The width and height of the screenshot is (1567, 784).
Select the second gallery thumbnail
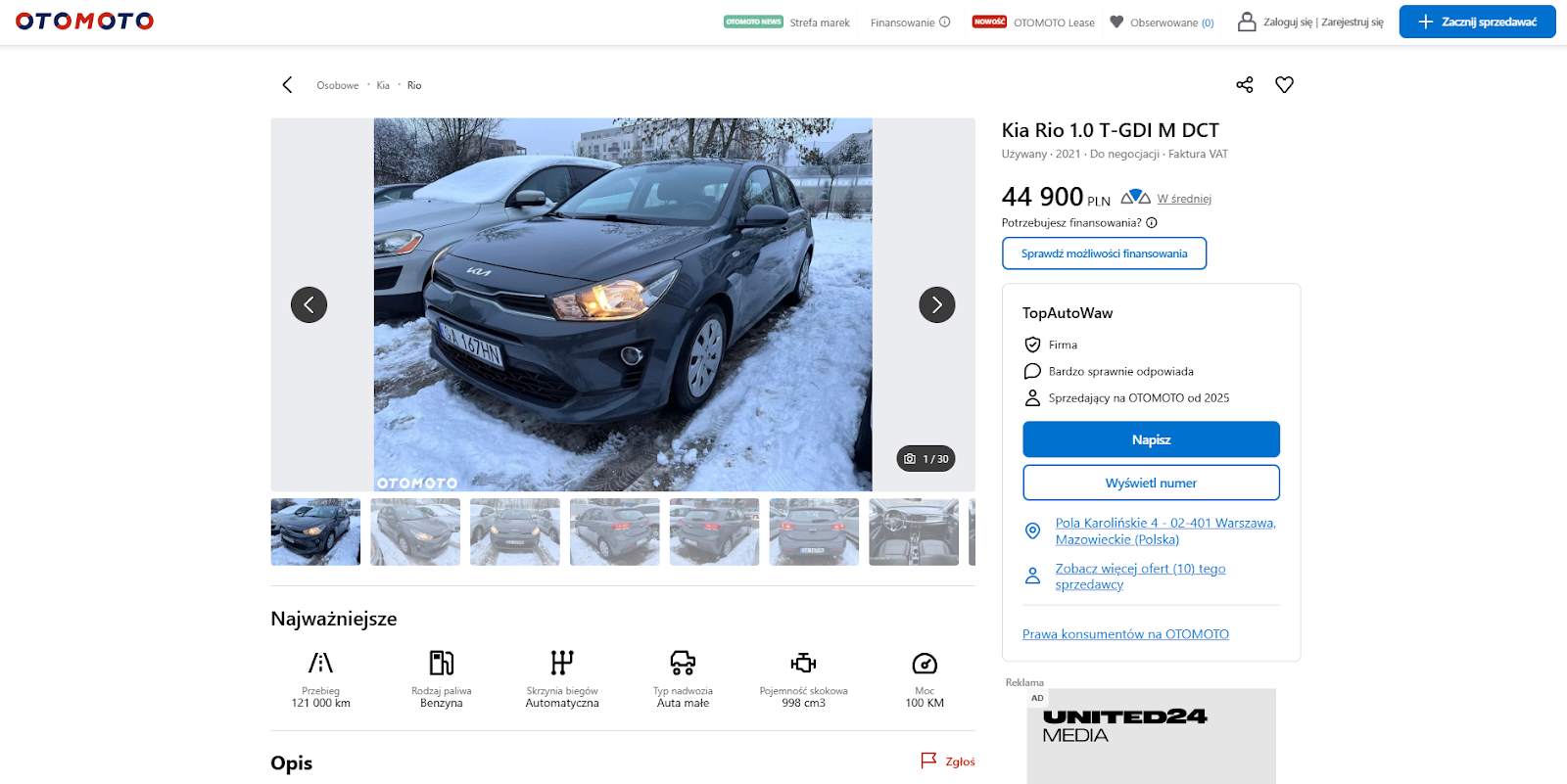415,531
